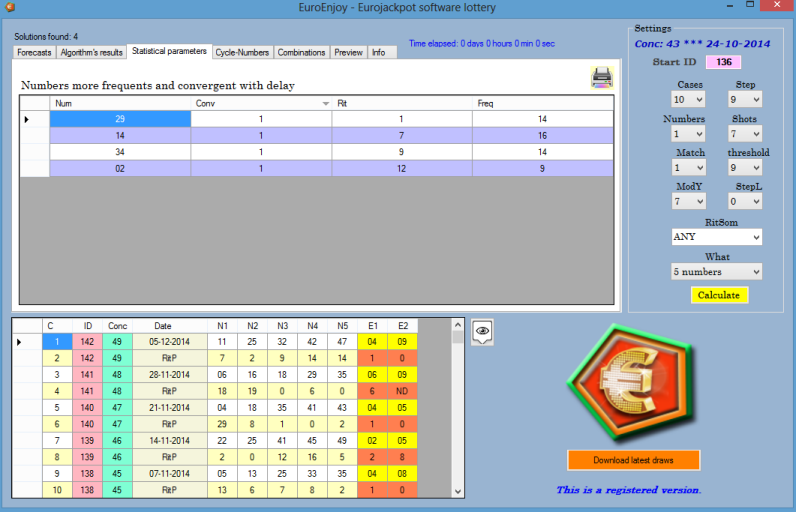
Task: Click the Euro coin logo image
Action: (x=631, y=382)
